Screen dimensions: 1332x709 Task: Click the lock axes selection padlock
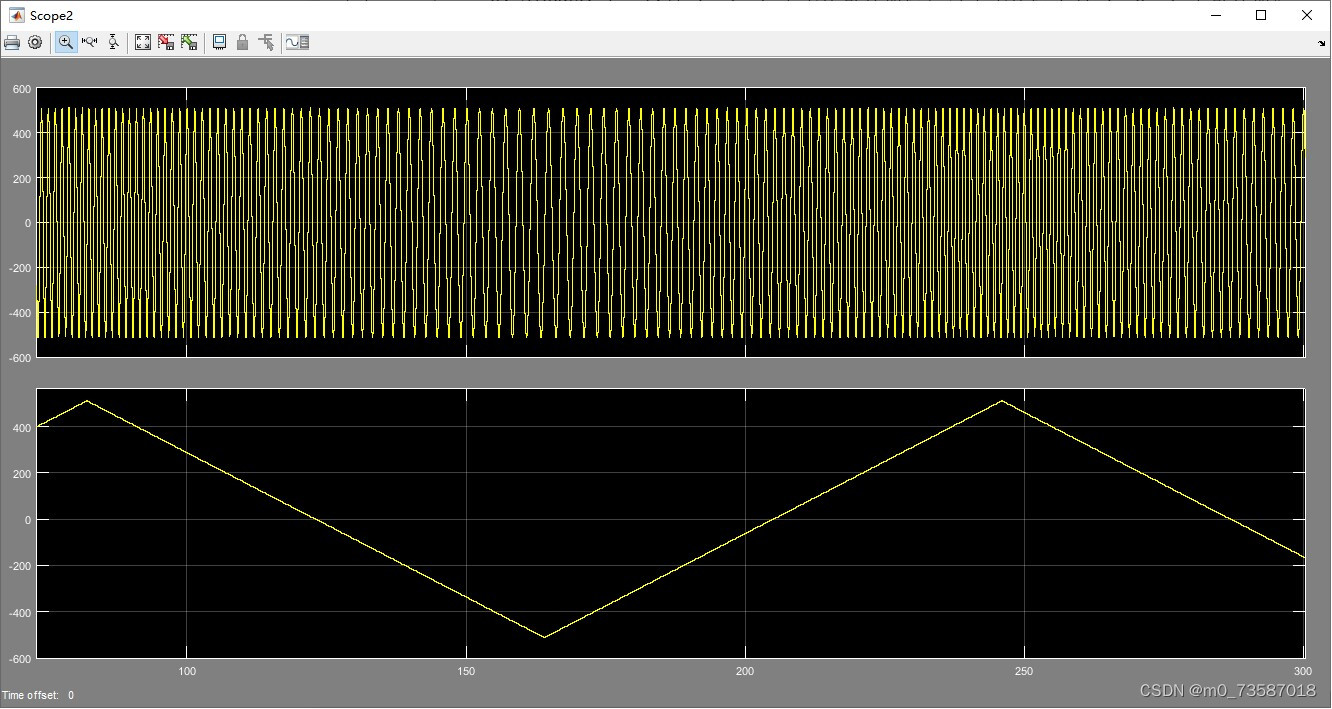[x=242, y=42]
